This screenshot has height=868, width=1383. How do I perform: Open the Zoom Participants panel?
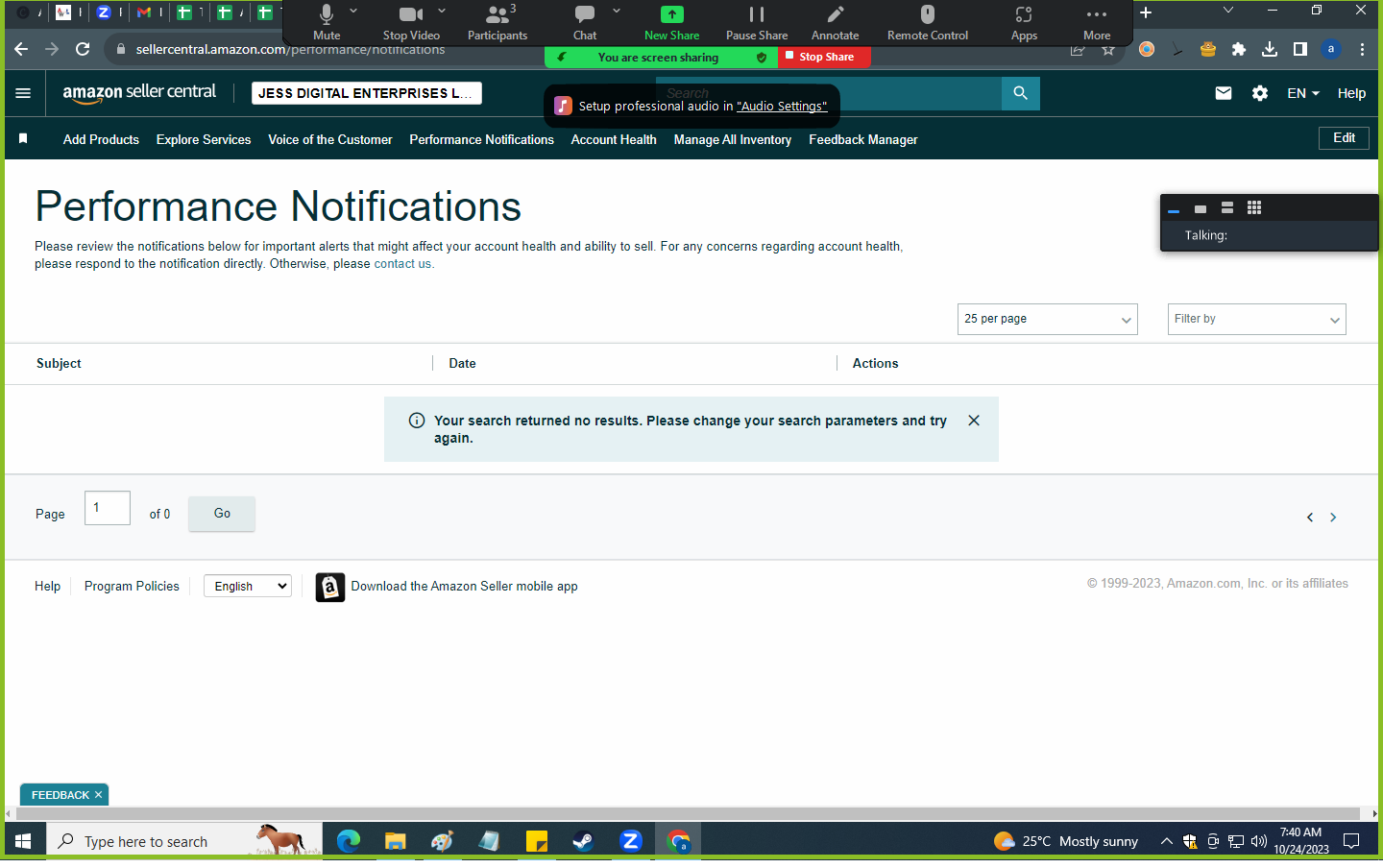(497, 22)
